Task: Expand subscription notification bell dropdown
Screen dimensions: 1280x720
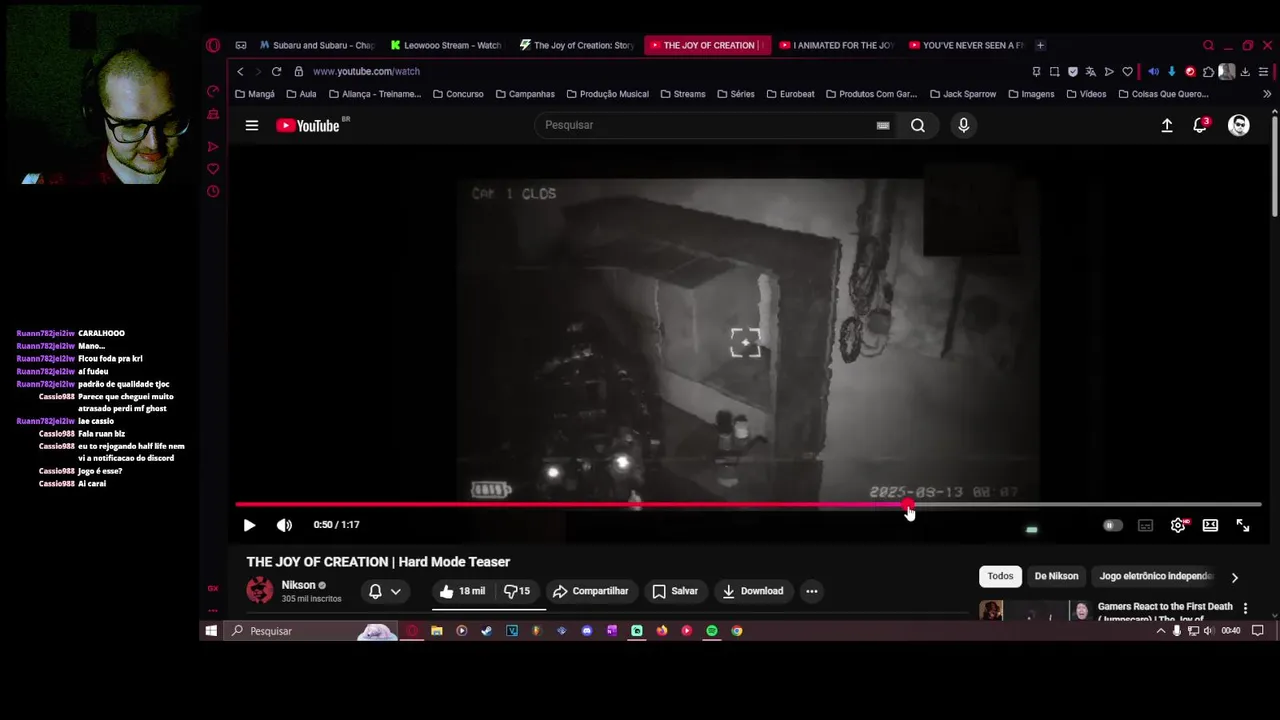Action: (385, 591)
